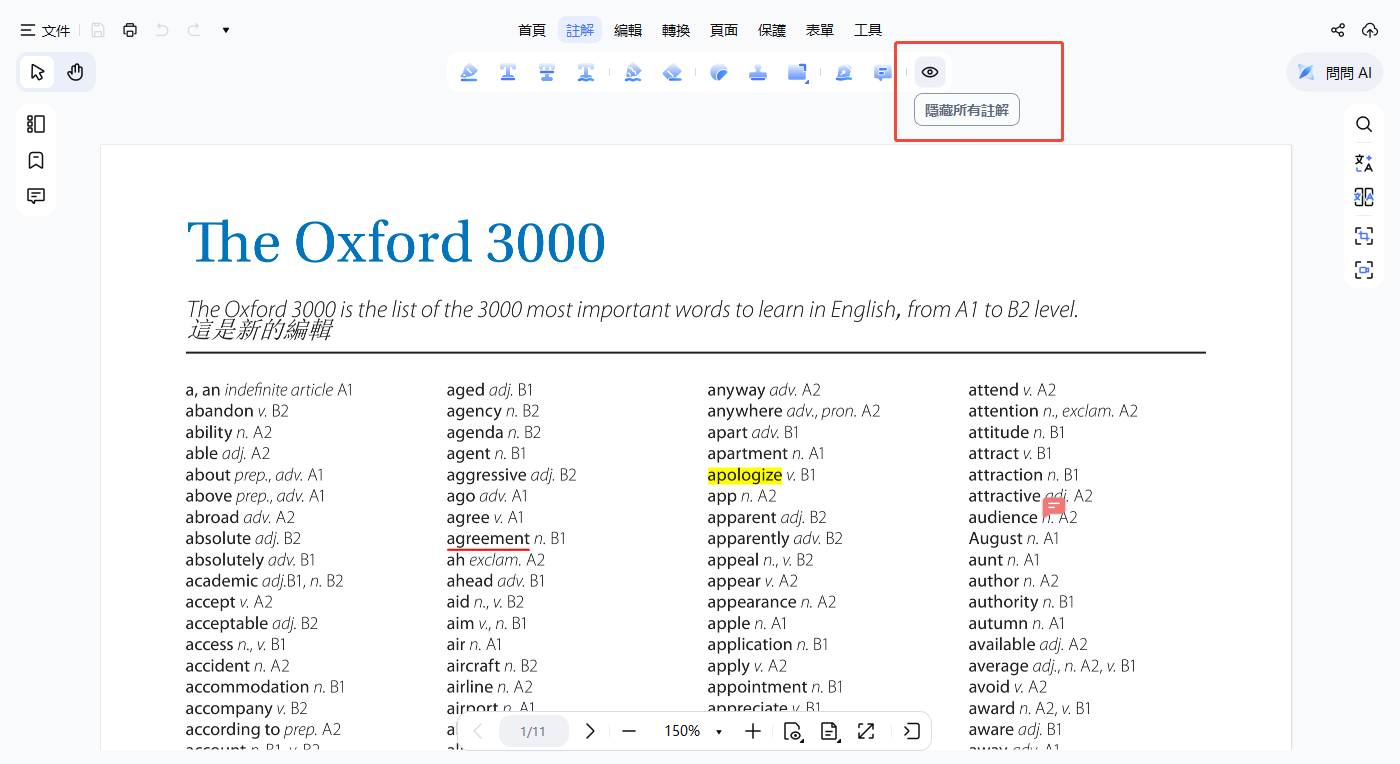Click the red underlined word agreement
Viewport: 1400px width, 764px height.
(x=488, y=539)
